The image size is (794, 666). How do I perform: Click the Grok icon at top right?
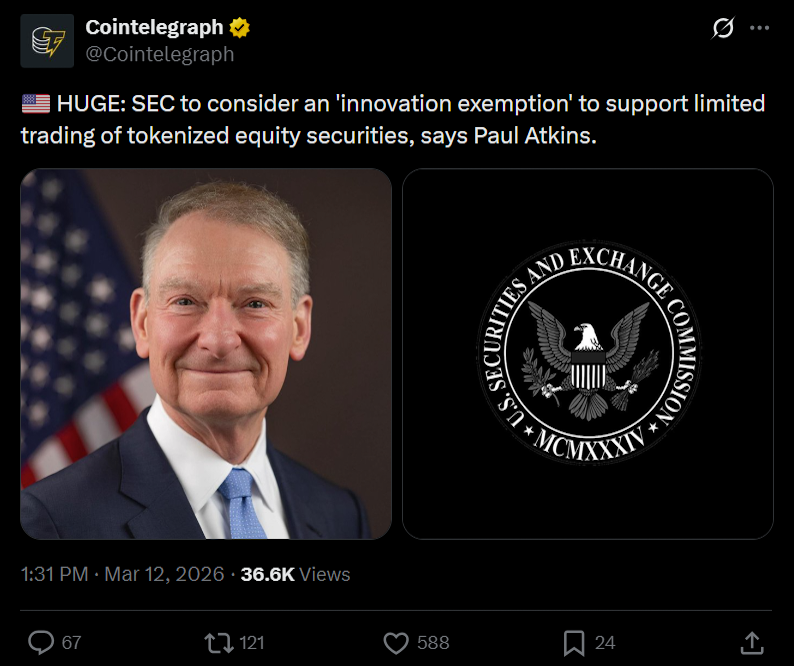[723, 28]
